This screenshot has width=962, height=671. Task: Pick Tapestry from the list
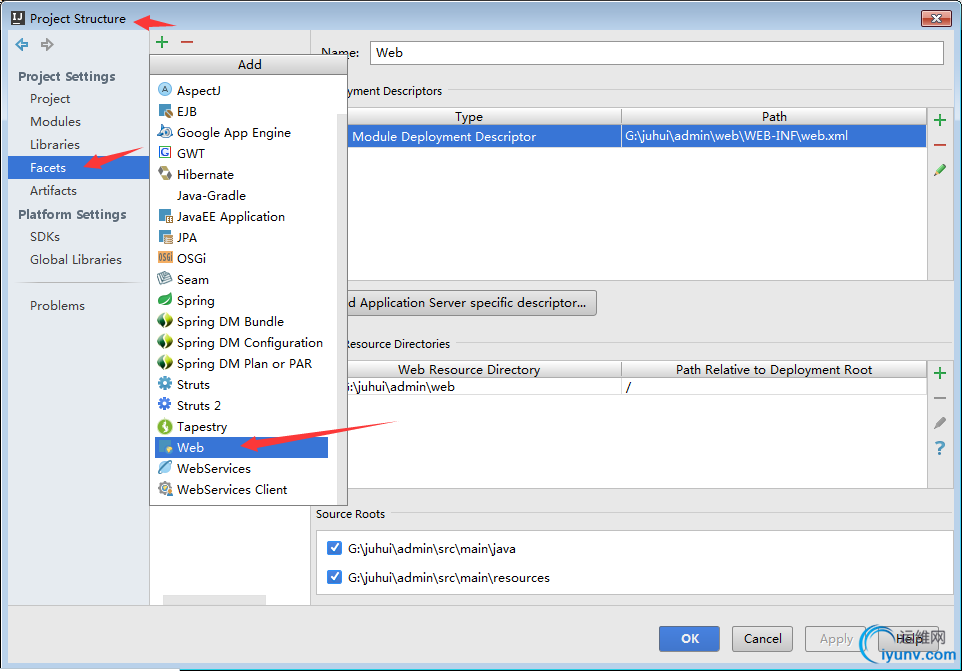click(241, 426)
